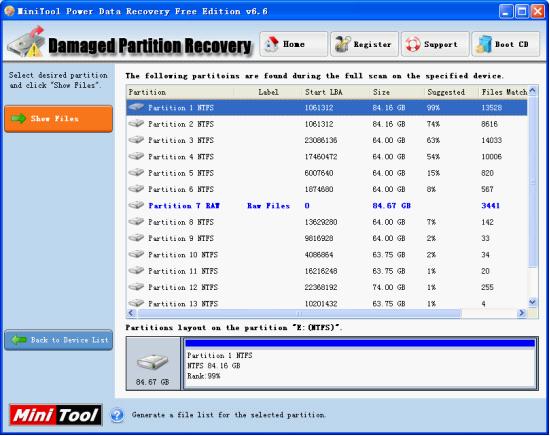Minimize the MiniTool window

(x=505, y=11)
